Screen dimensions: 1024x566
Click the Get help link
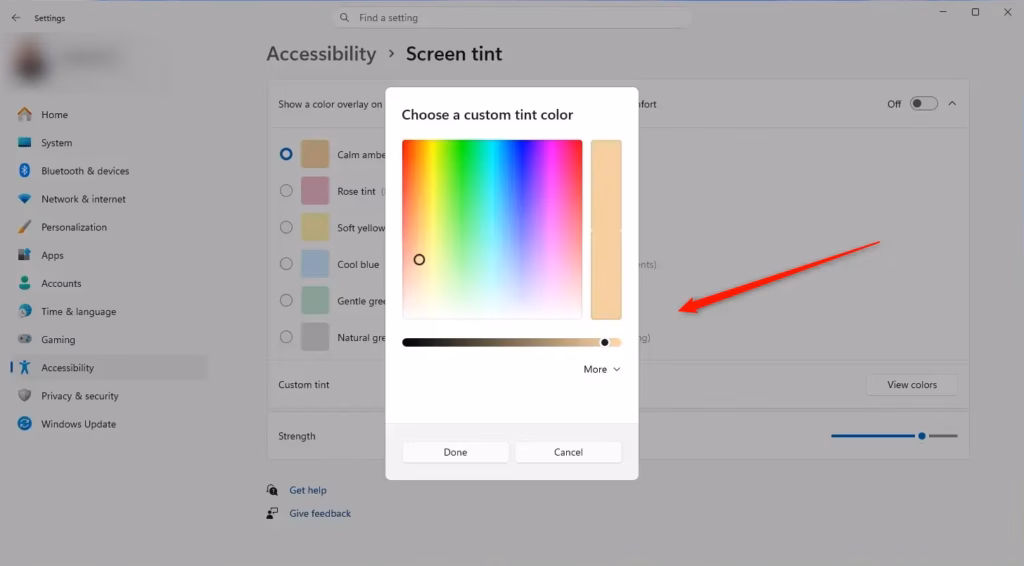click(x=308, y=490)
